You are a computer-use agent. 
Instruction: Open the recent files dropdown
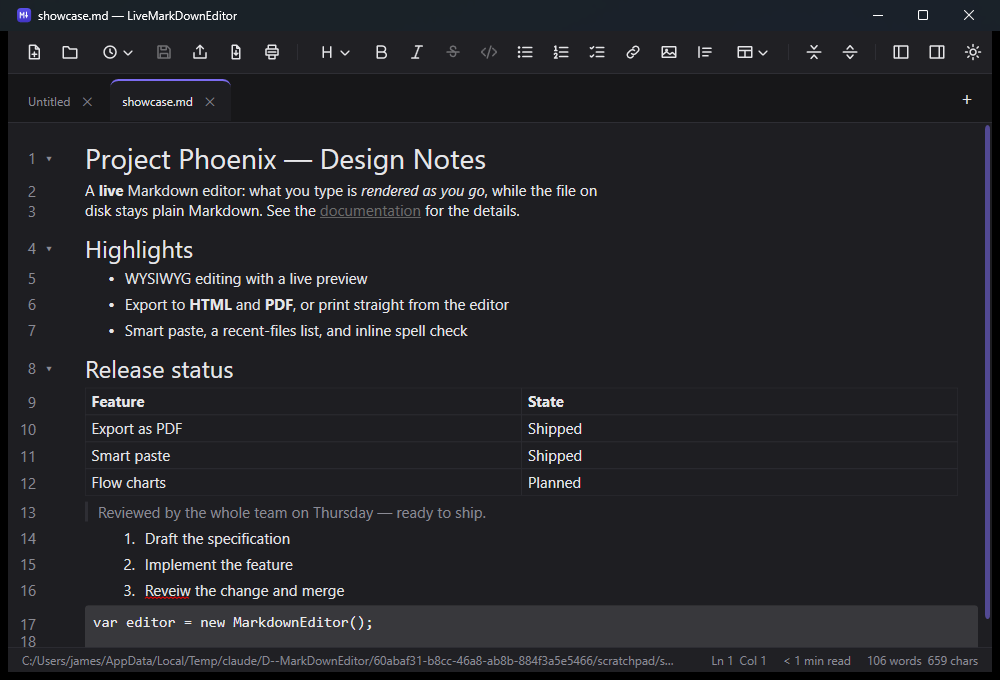coord(117,52)
